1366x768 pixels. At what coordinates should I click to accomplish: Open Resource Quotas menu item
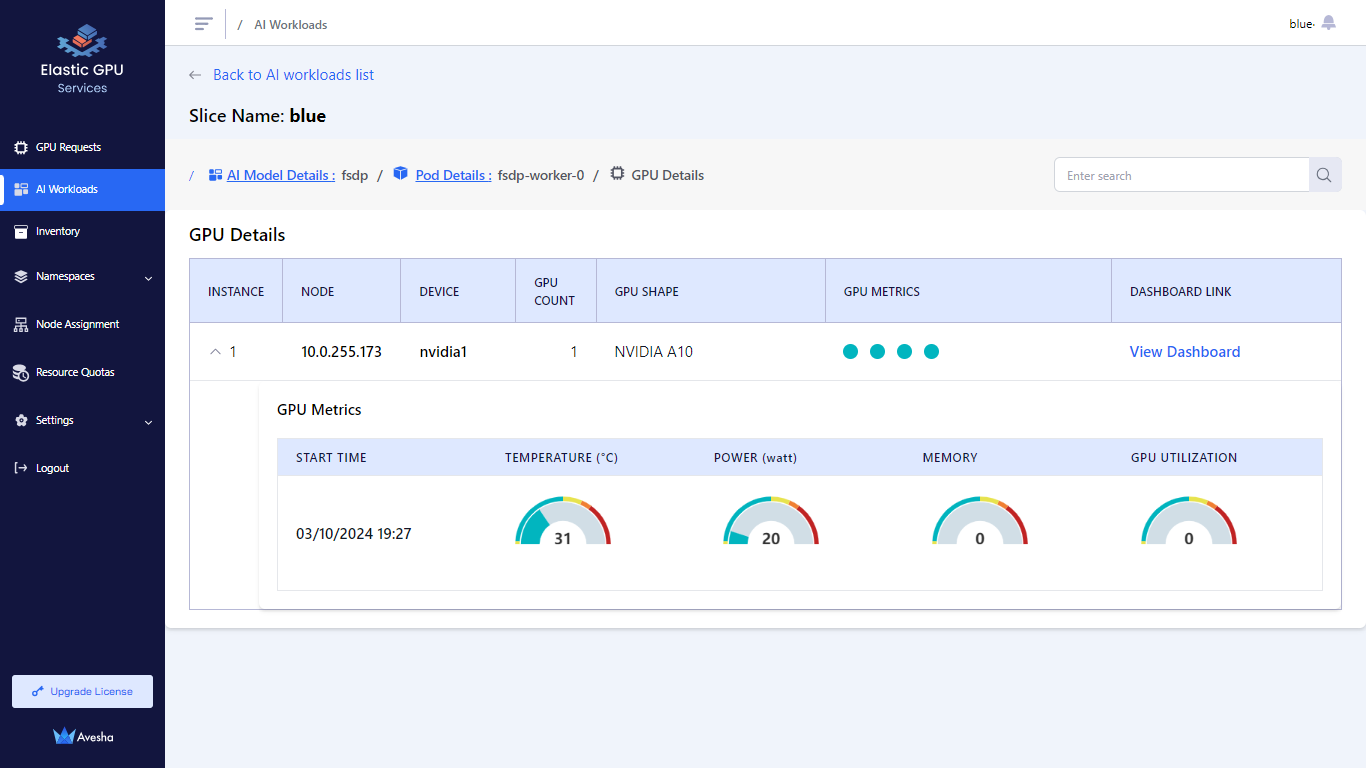[82, 372]
